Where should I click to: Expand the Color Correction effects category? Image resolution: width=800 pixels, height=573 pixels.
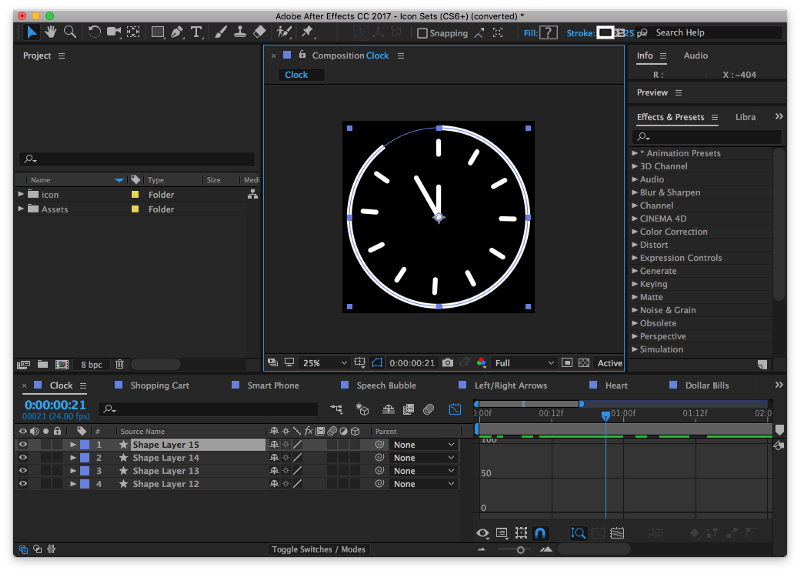point(635,232)
